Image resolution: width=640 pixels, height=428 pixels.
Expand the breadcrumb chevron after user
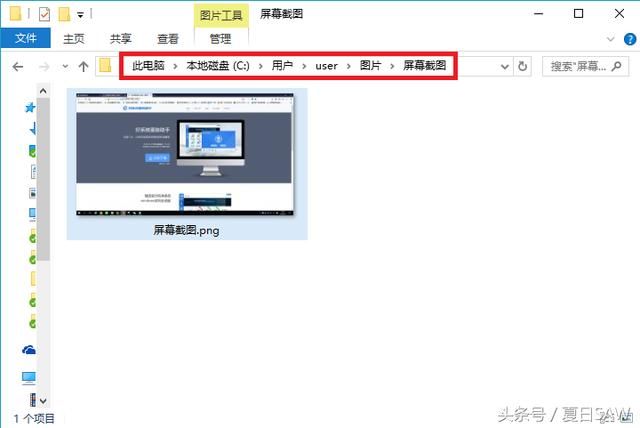click(x=349, y=66)
